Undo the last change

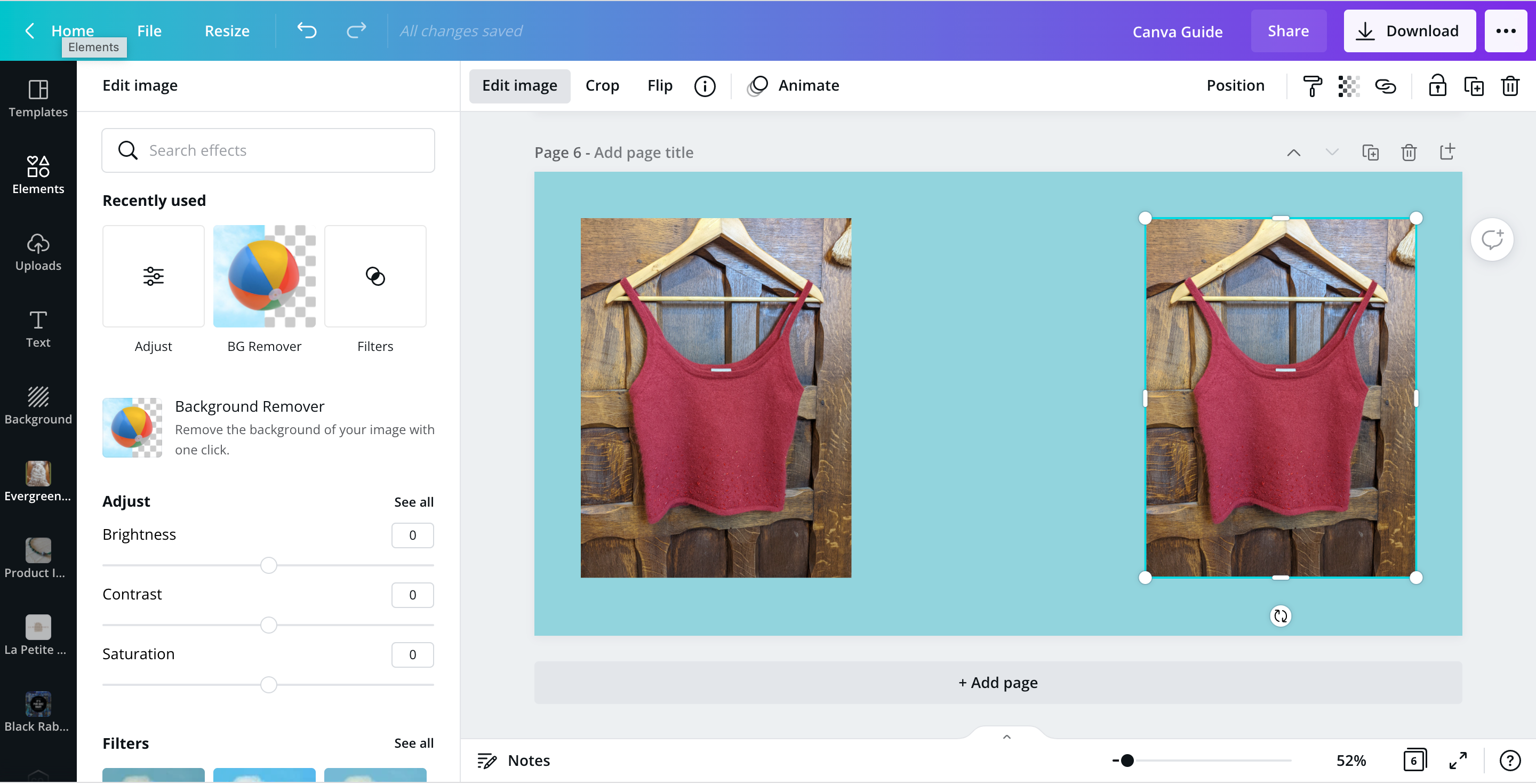307,30
